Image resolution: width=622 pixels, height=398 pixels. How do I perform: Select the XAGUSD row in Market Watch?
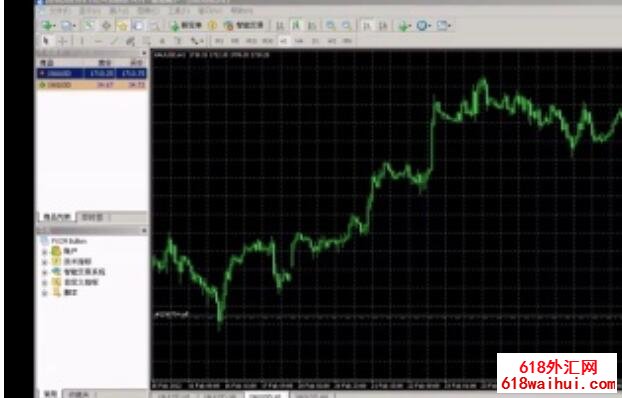tap(92, 85)
